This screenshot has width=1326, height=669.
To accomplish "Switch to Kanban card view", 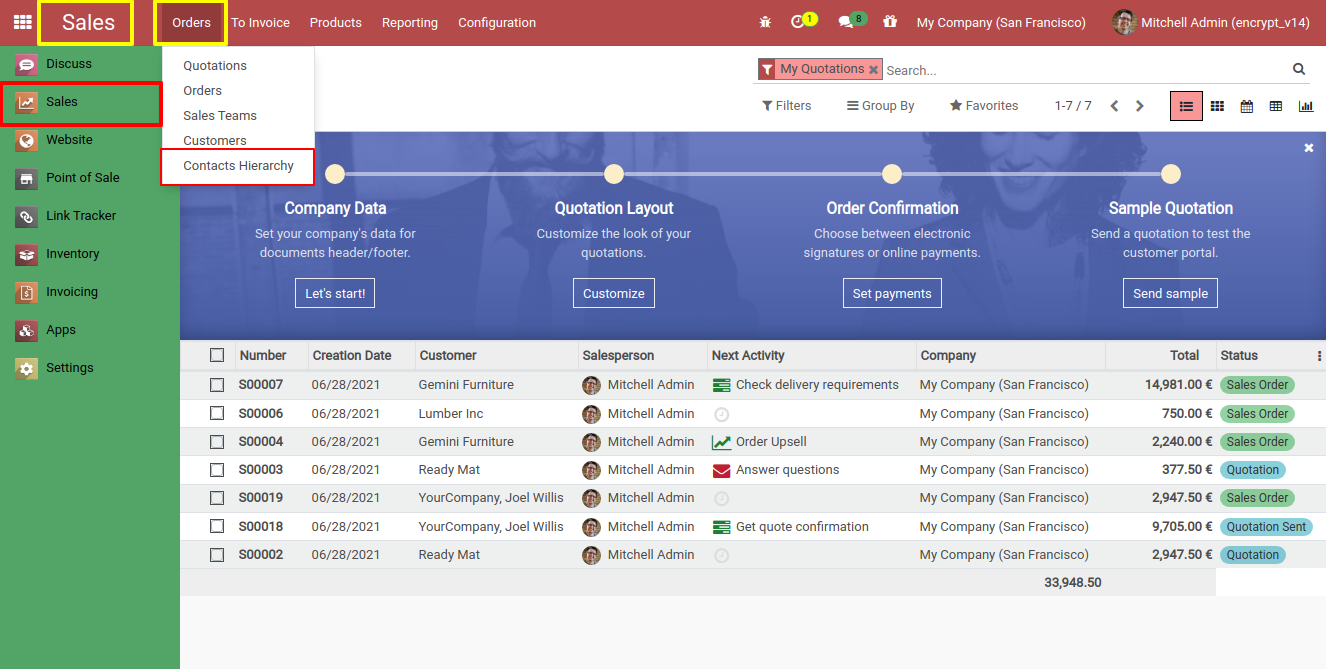I will [x=1216, y=105].
